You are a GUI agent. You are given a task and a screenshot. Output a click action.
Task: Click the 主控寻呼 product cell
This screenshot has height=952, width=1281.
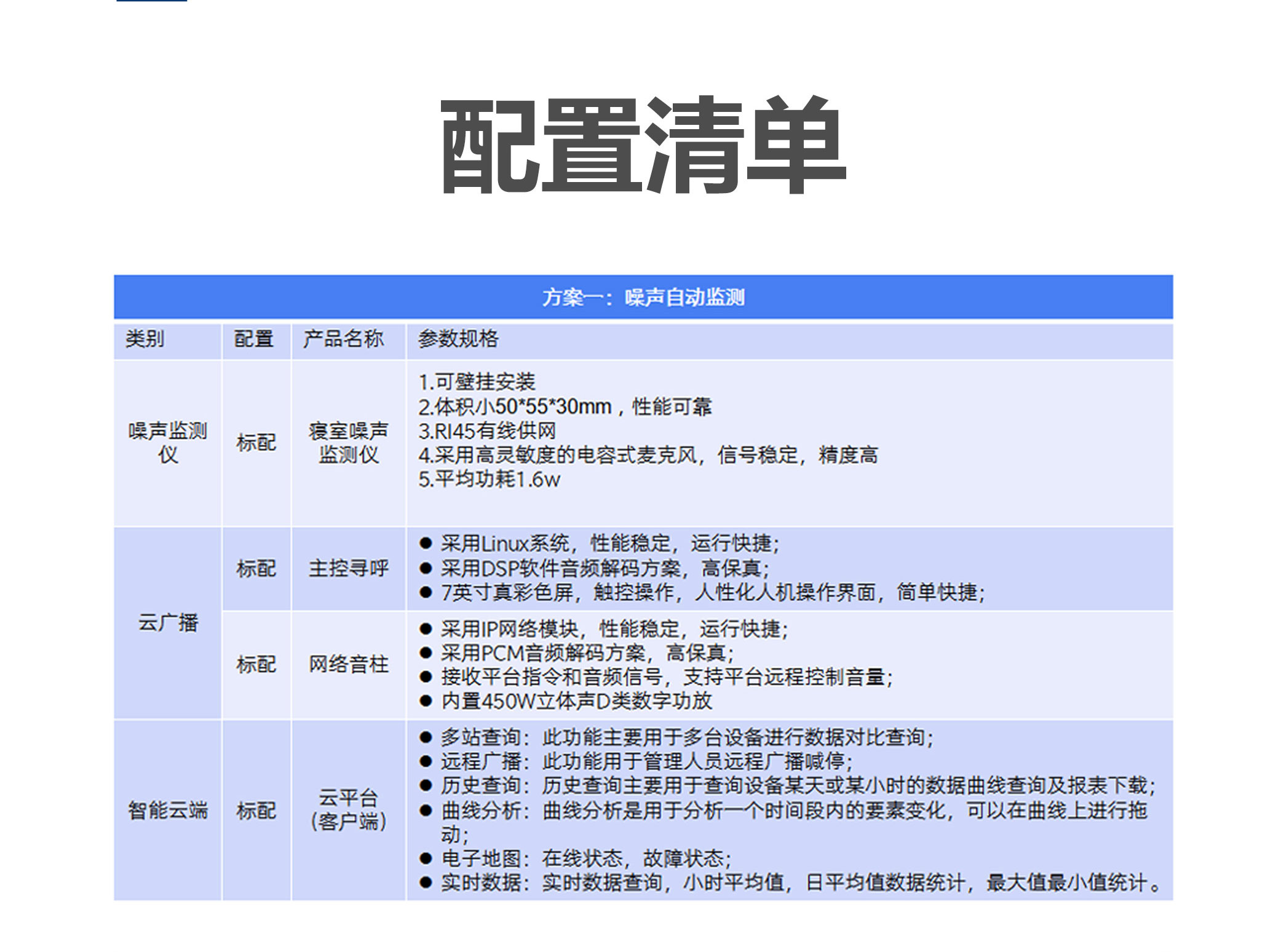pyautogui.click(x=349, y=568)
